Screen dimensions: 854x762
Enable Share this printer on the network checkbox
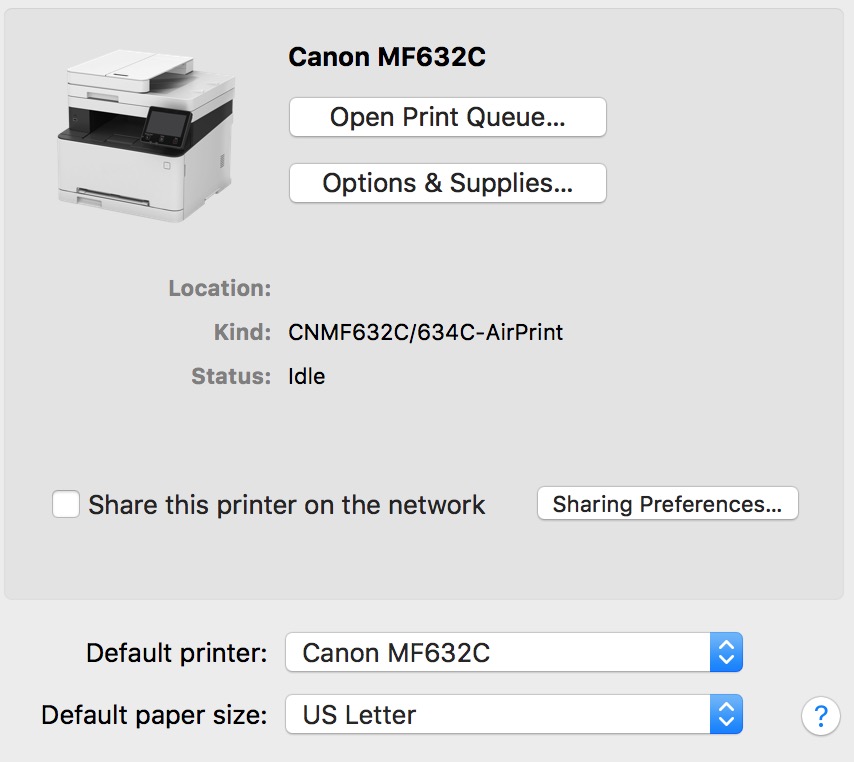pyautogui.click(x=66, y=504)
